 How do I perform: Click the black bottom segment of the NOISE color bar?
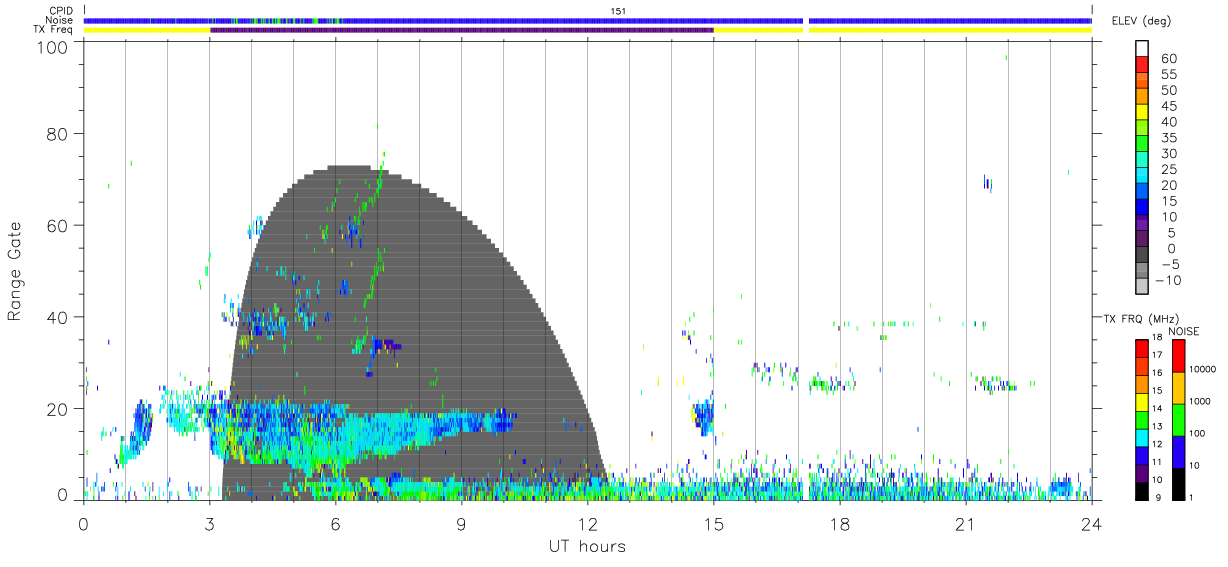1178,483
